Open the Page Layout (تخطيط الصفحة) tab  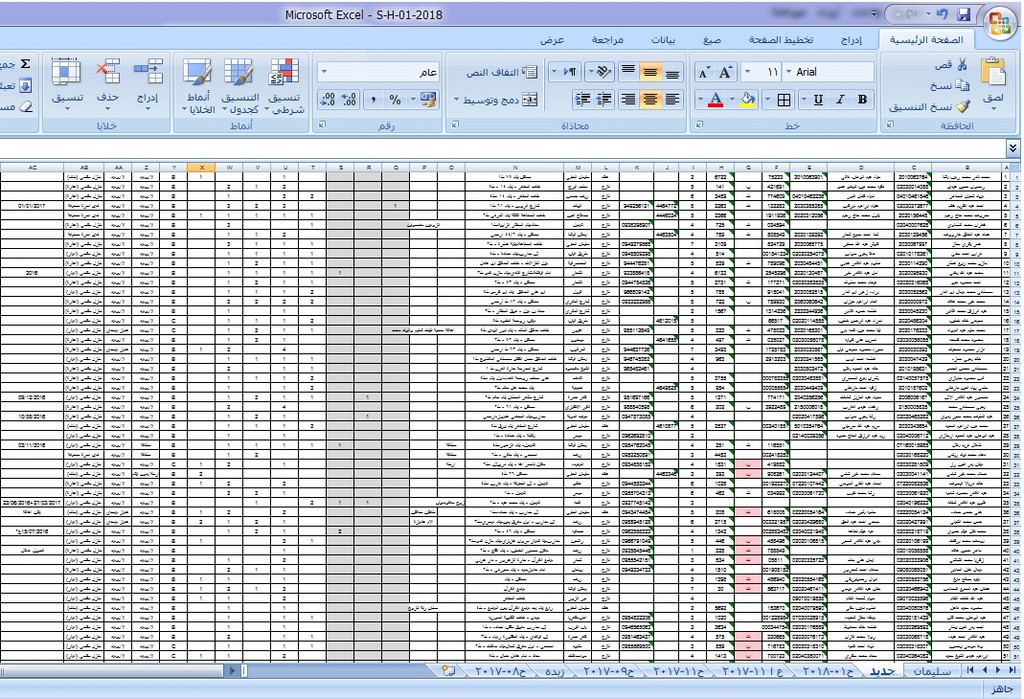point(781,40)
